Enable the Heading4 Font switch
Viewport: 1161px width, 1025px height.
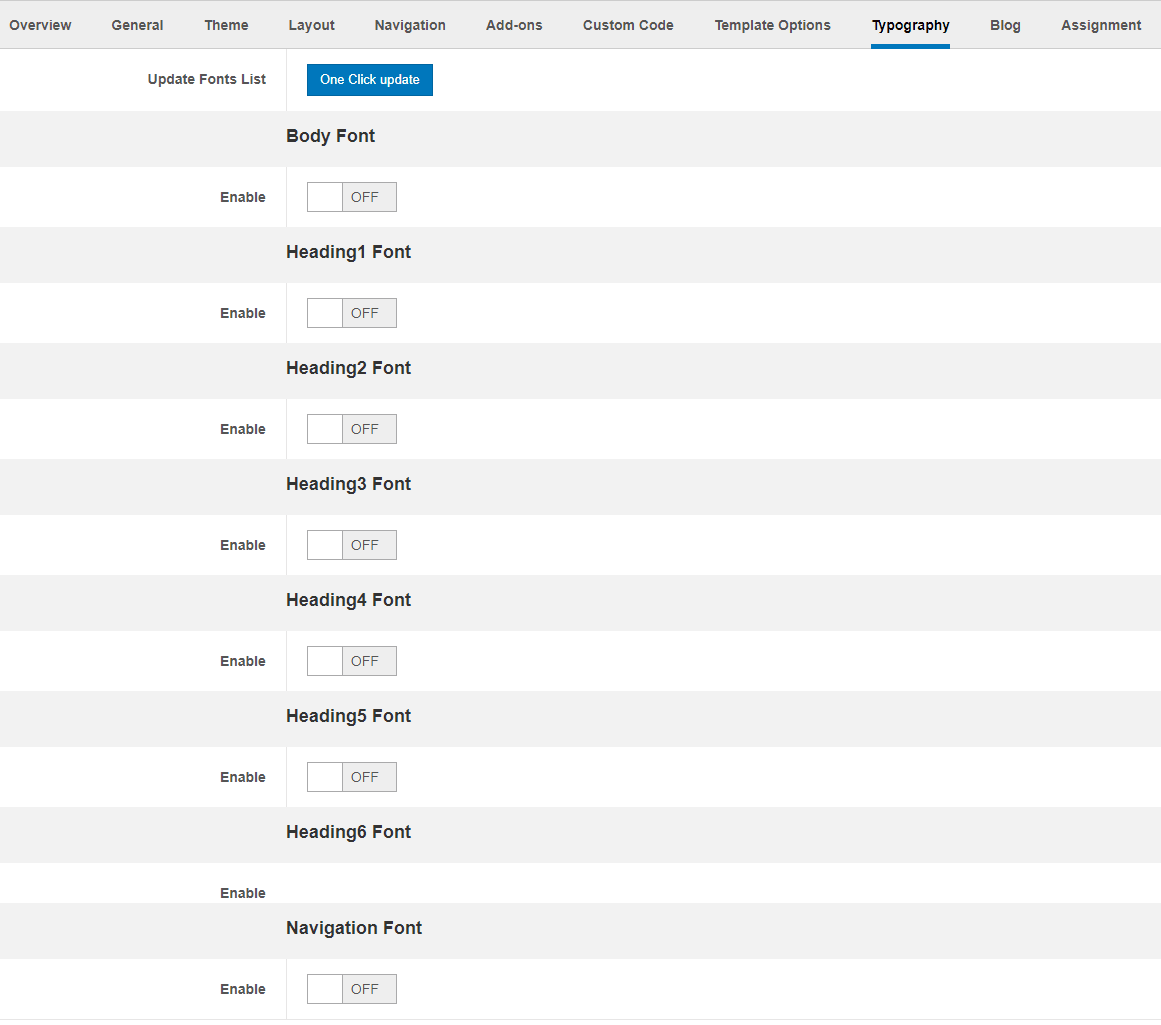pyautogui.click(x=351, y=661)
